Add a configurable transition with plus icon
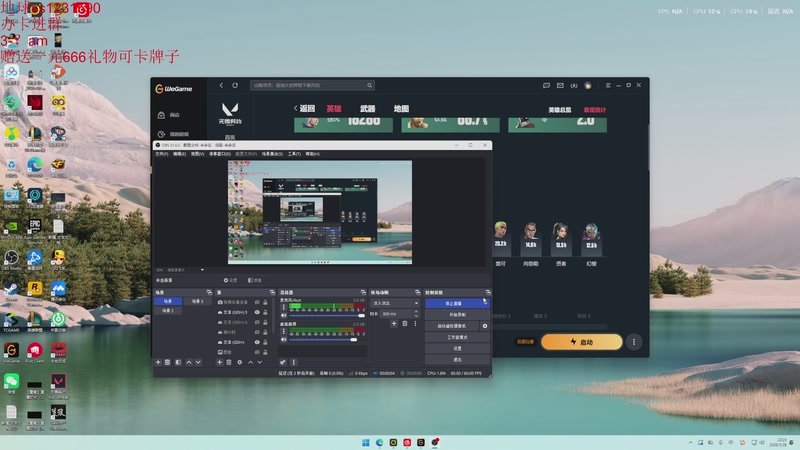800x450 pixels. click(x=394, y=323)
